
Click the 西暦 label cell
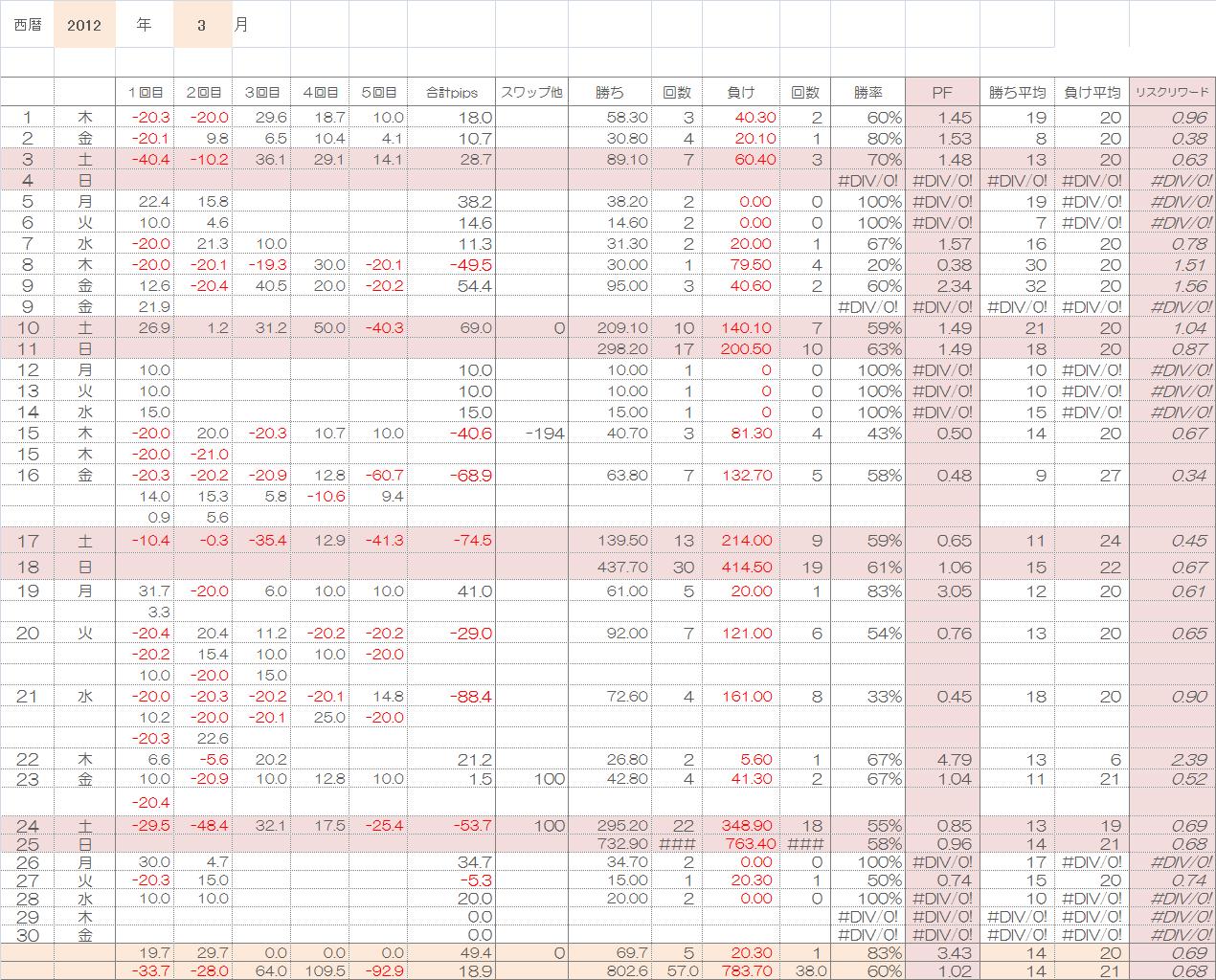28,25
